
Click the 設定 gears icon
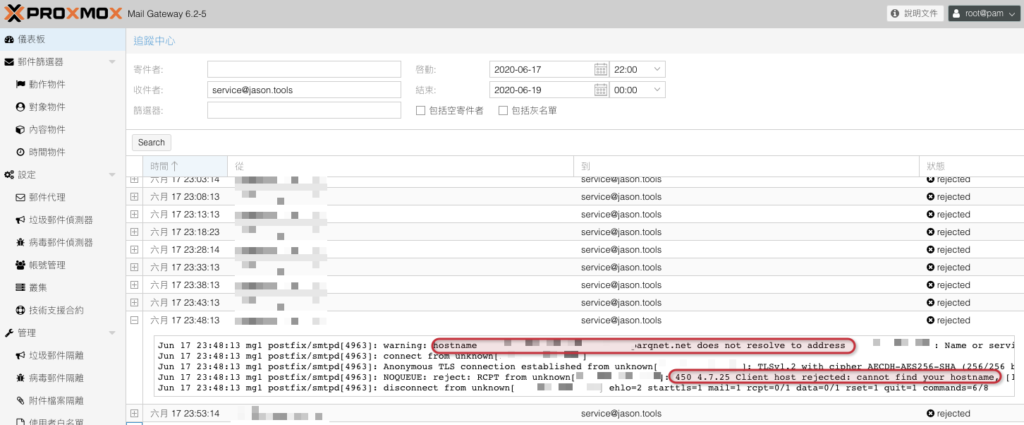[9, 175]
